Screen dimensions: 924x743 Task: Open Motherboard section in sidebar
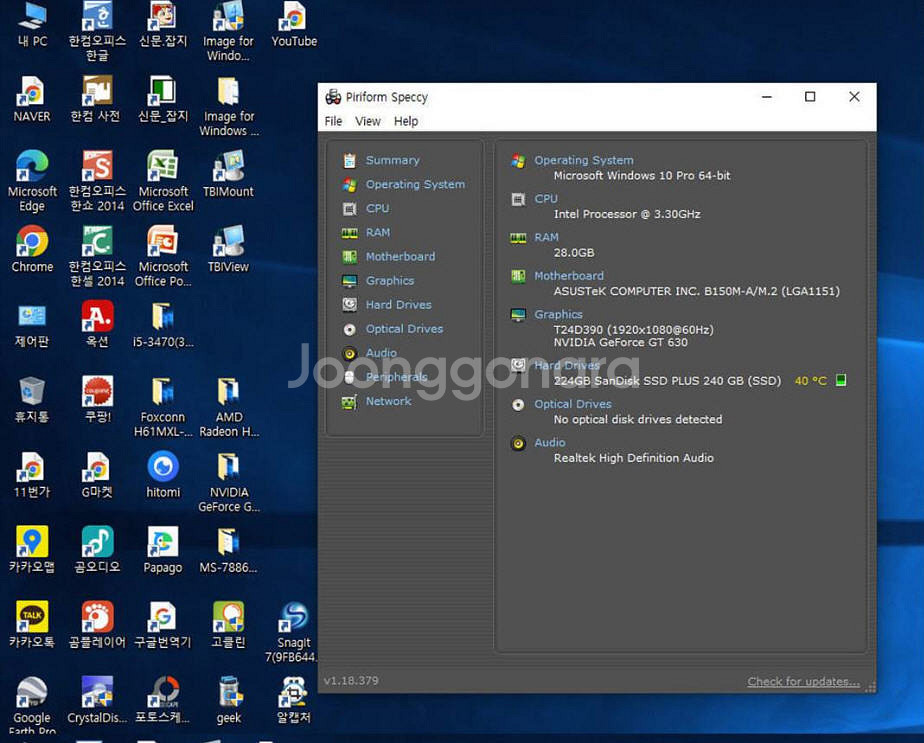point(400,257)
